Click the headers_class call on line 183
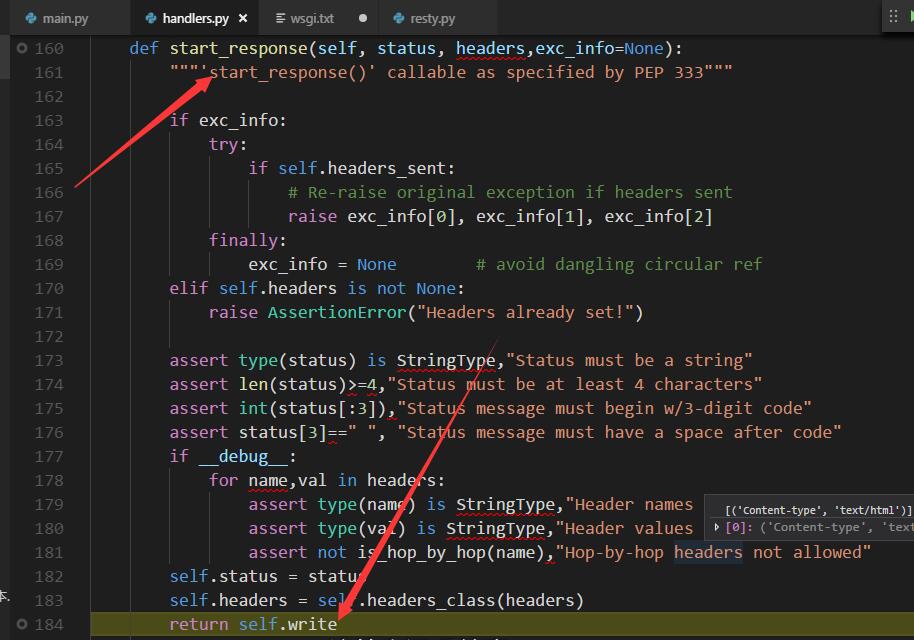 [x=431, y=600]
